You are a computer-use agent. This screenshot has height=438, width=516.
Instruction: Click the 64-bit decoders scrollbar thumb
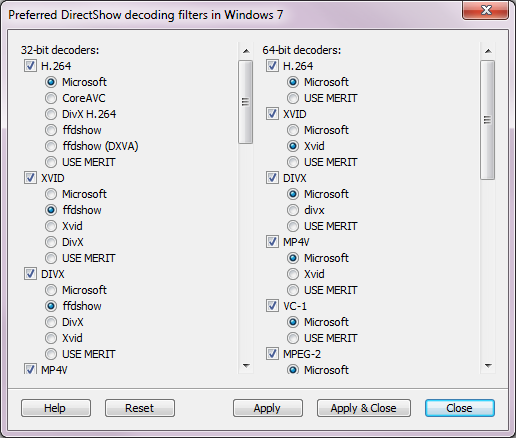[488, 120]
